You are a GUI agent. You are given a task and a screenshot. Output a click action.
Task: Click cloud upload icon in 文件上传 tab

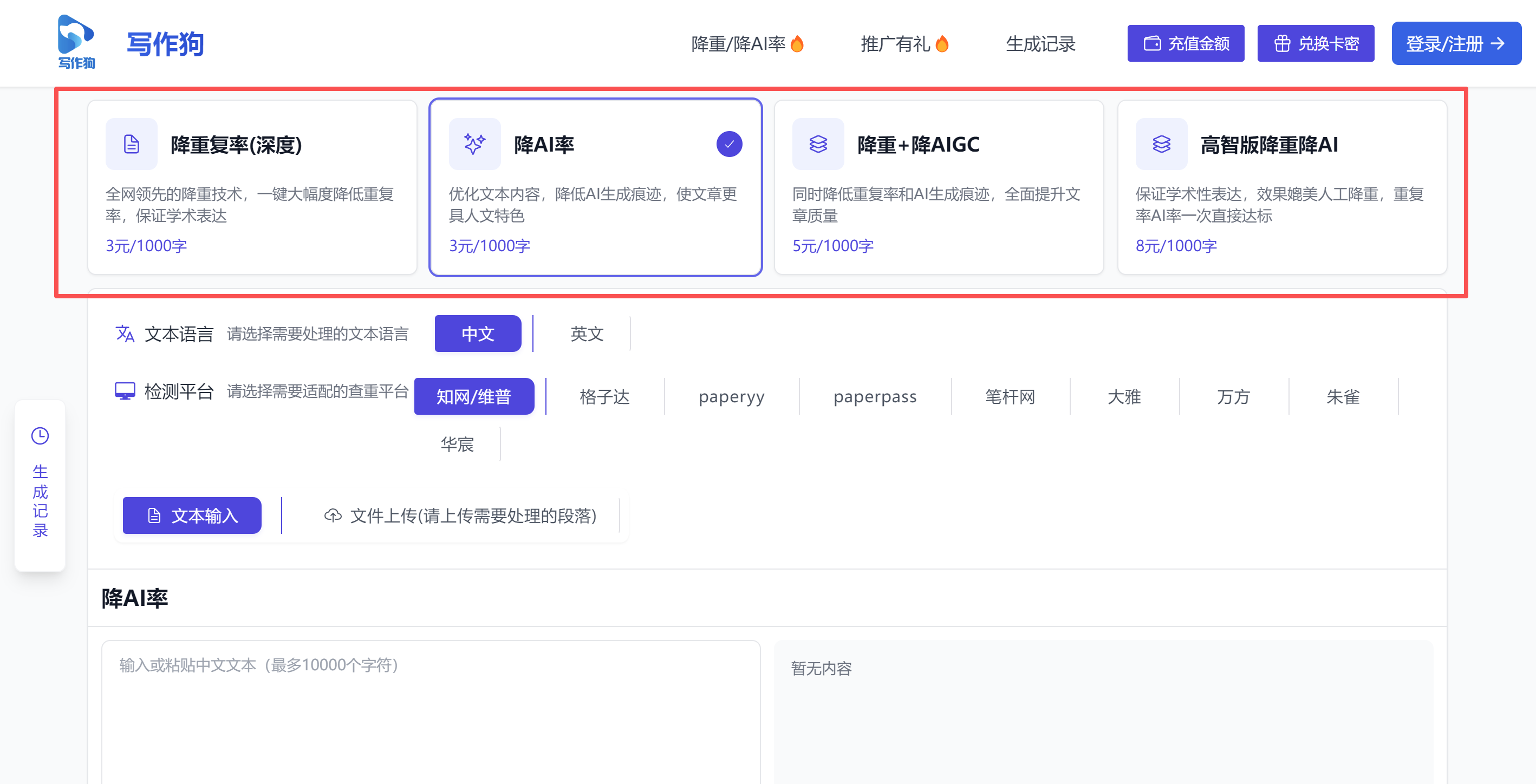(333, 515)
